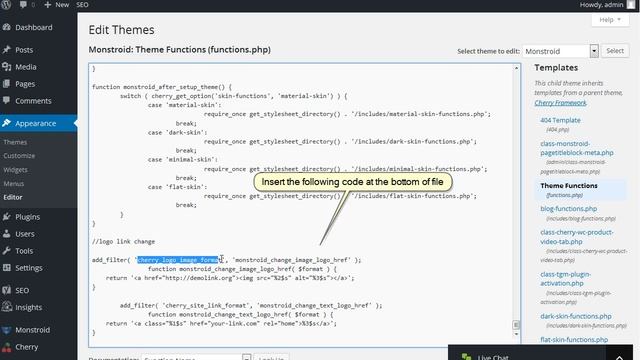Click the Users person icon
640x360 pixels.
click(x=6, y=234)
